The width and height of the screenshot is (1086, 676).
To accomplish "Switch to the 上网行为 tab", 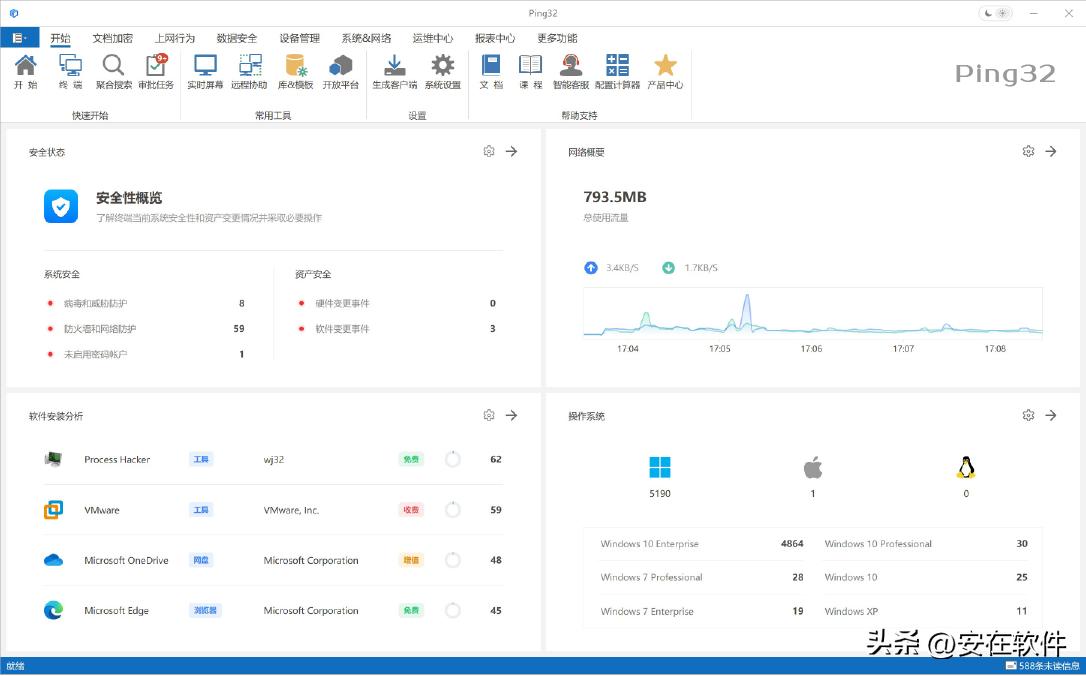I will point(175,38).
